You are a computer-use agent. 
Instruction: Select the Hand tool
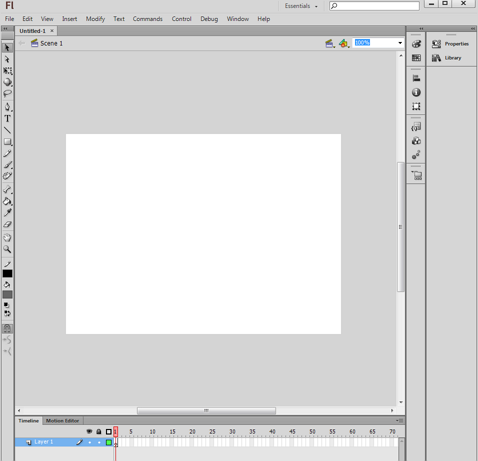pos(7,238)
